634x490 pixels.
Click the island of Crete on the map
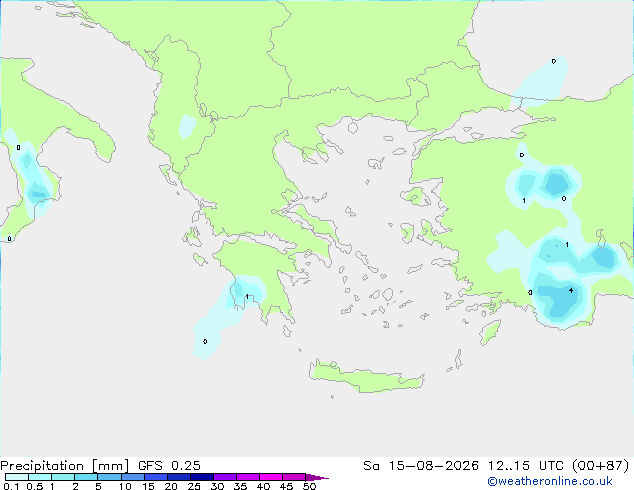coord(366,377)
